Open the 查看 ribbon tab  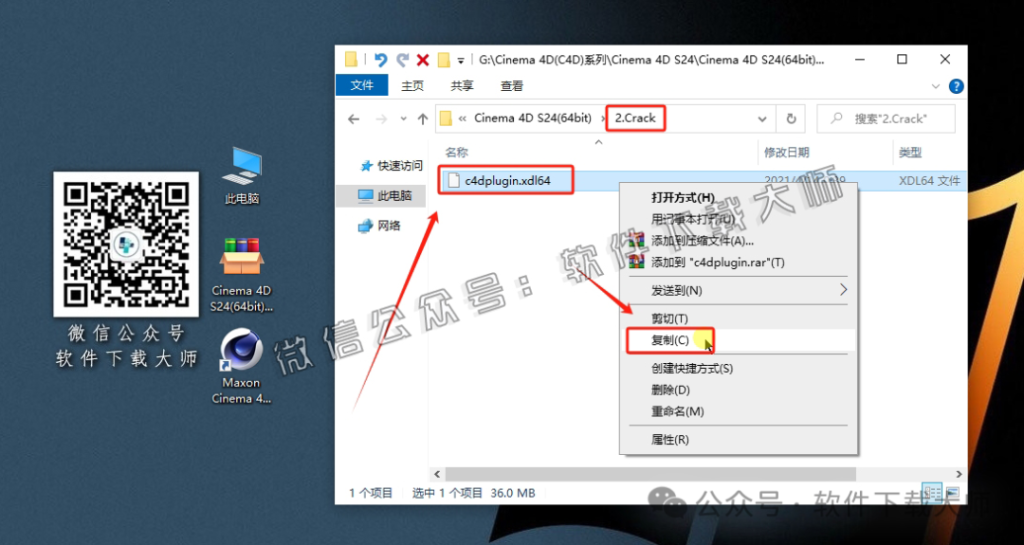pos(512,86)
